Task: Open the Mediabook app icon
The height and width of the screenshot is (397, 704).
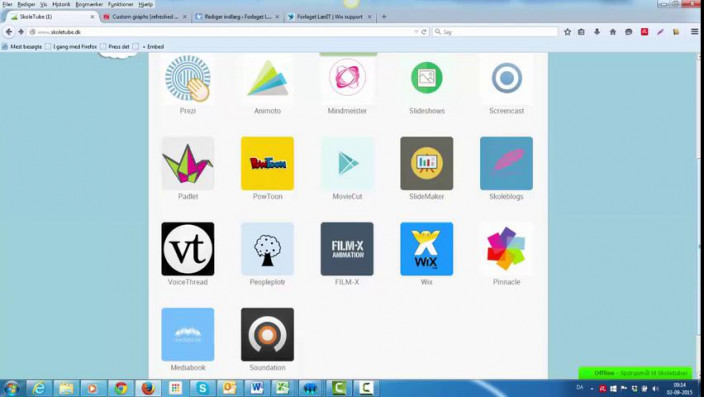Action: coord(188,335)
